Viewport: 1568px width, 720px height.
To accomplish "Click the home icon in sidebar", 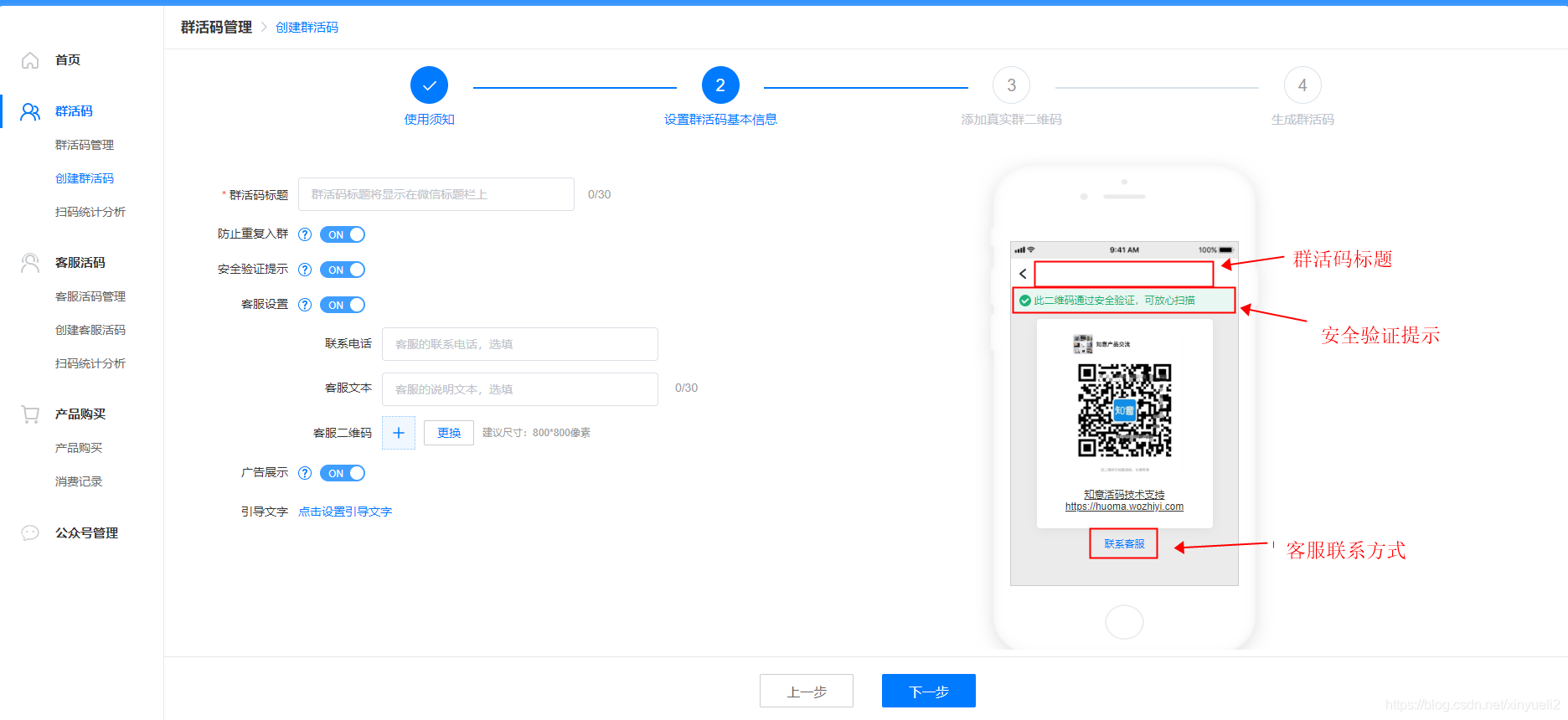I will pos(30,60).
